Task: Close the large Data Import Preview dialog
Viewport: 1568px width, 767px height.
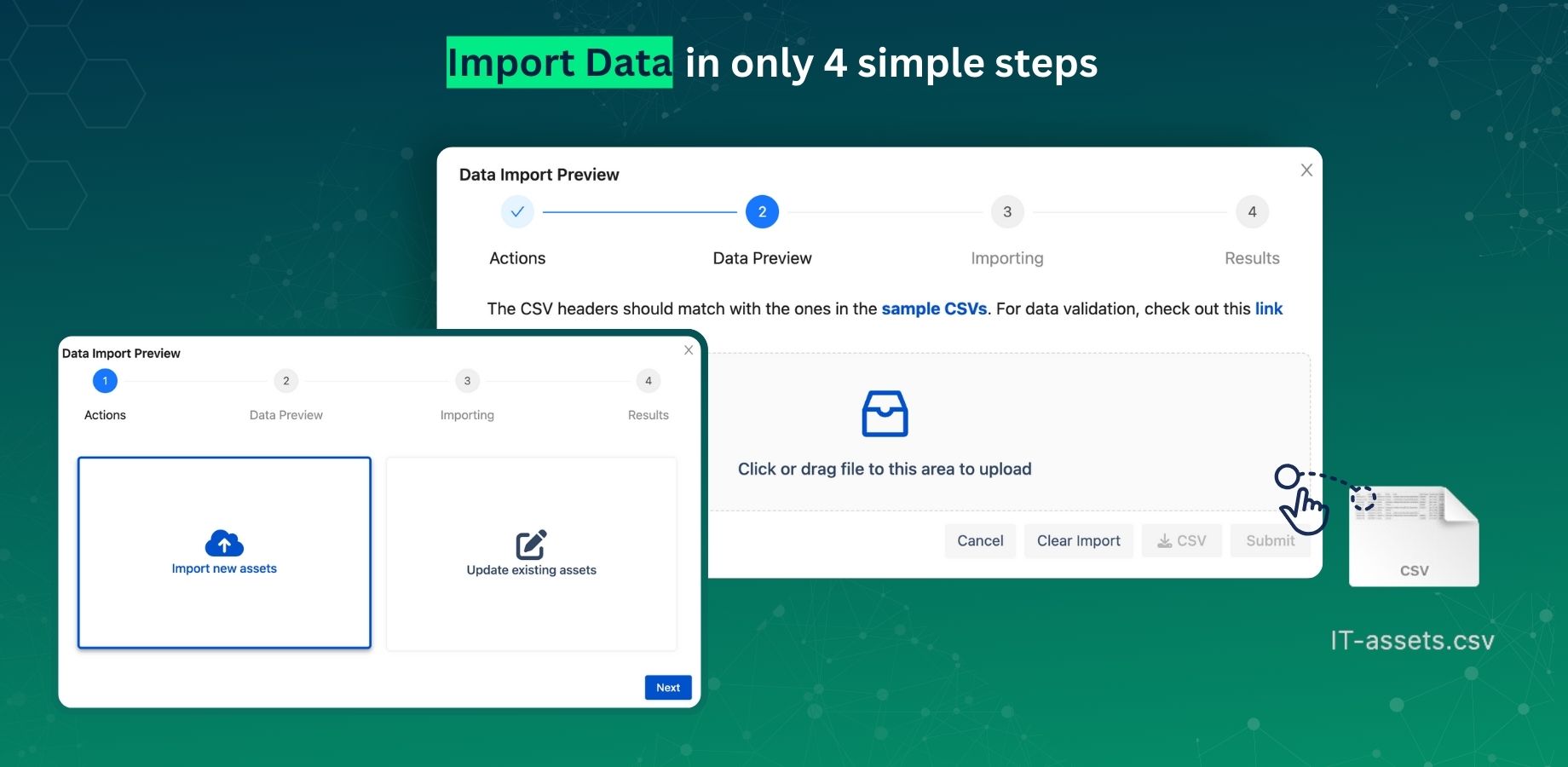Action: pos(1306,170)
